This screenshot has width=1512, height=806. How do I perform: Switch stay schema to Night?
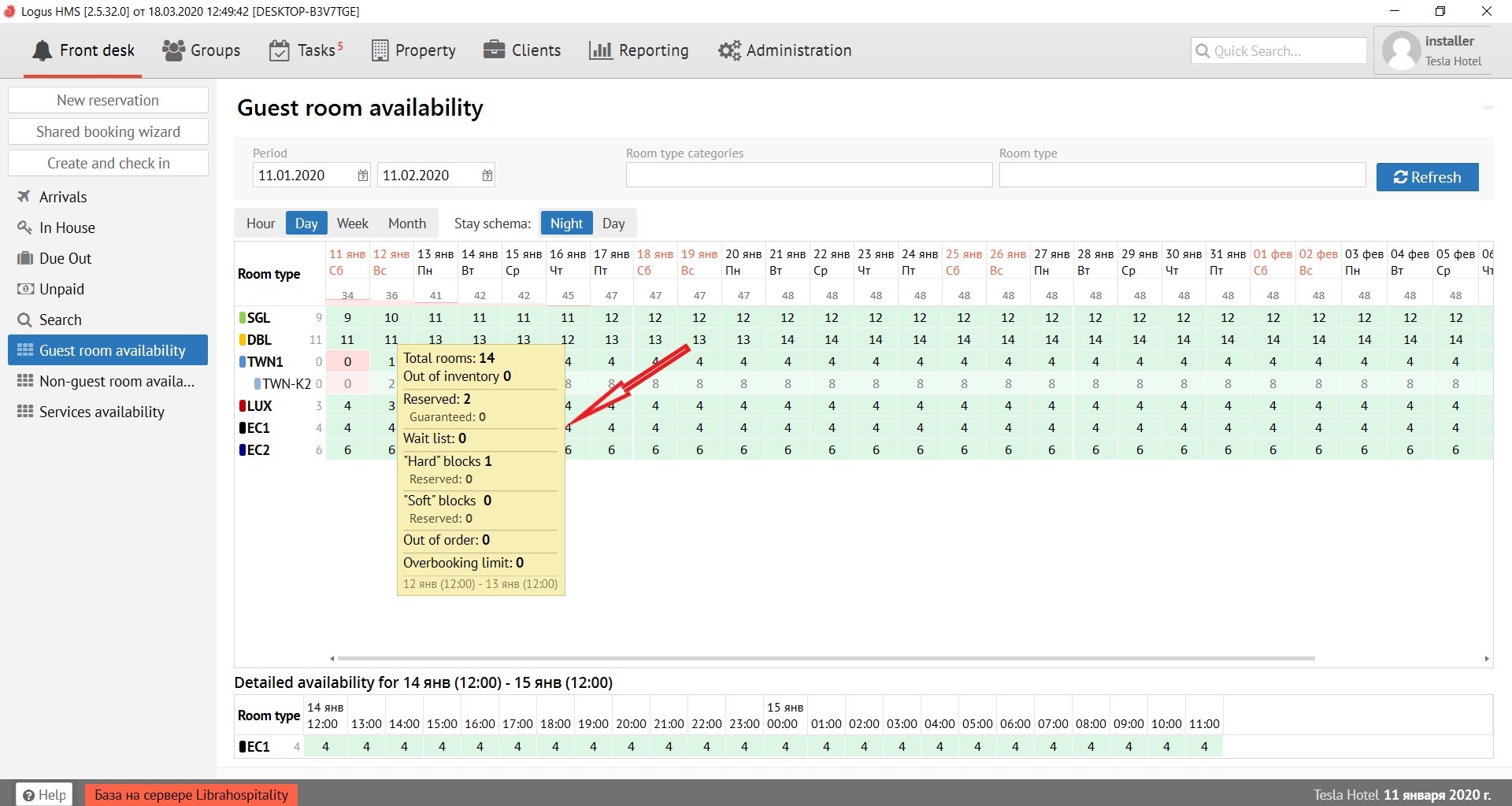pos(566,224)
